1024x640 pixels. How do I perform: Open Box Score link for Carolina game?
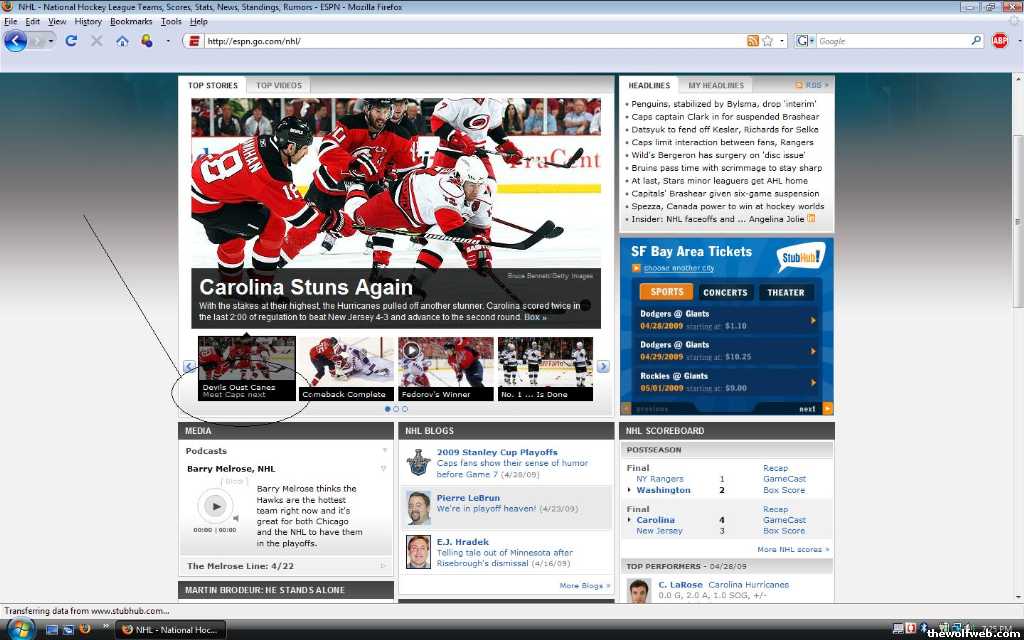click(783, 531)
